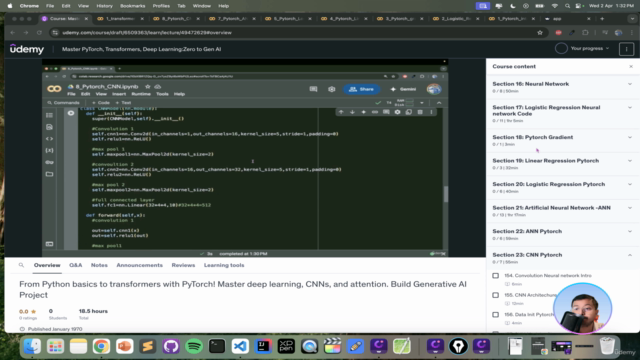
Task: Search course content using the magnifier icon
Action: (21, 265)
